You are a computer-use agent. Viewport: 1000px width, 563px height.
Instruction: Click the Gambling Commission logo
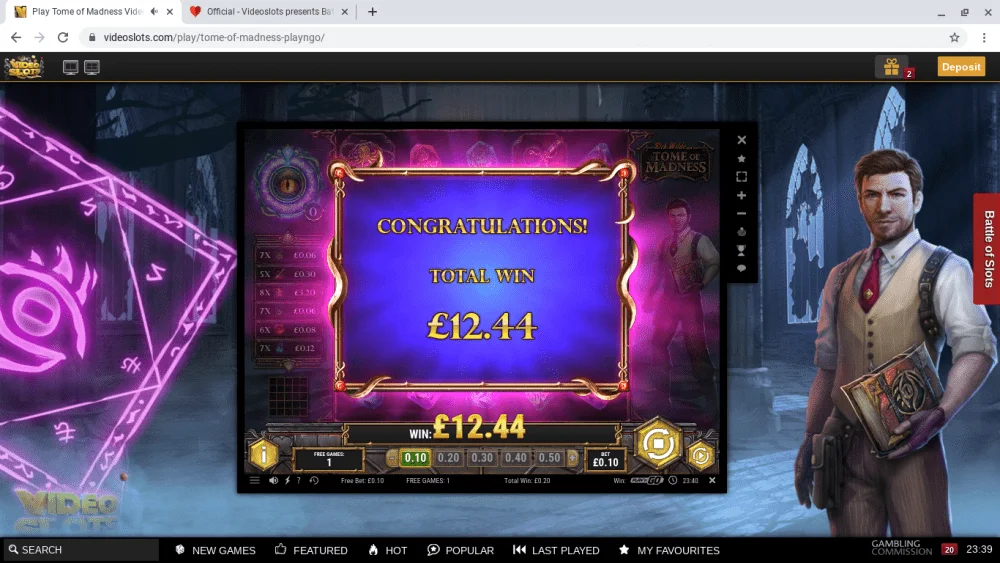(x=901, y=548)
